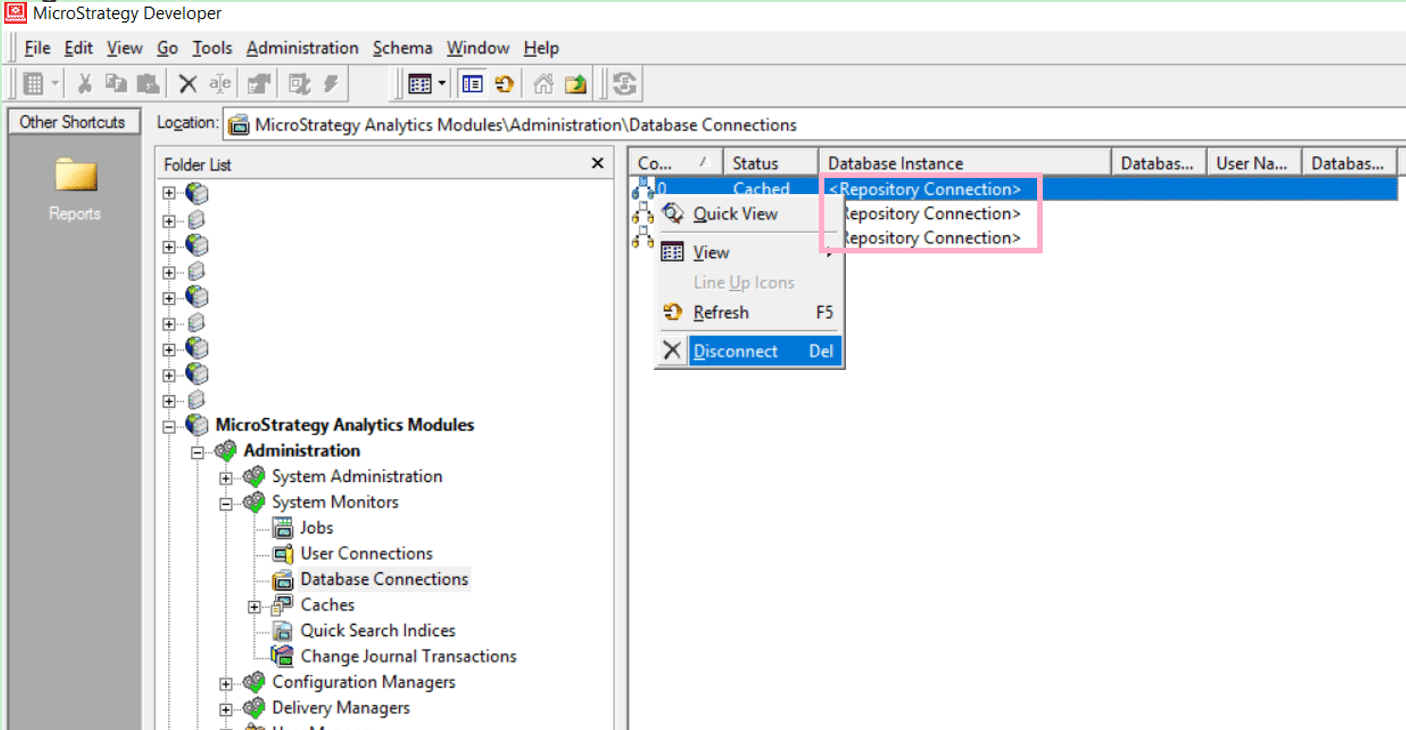Open Properties from the toolbar icon

[260, 84]
